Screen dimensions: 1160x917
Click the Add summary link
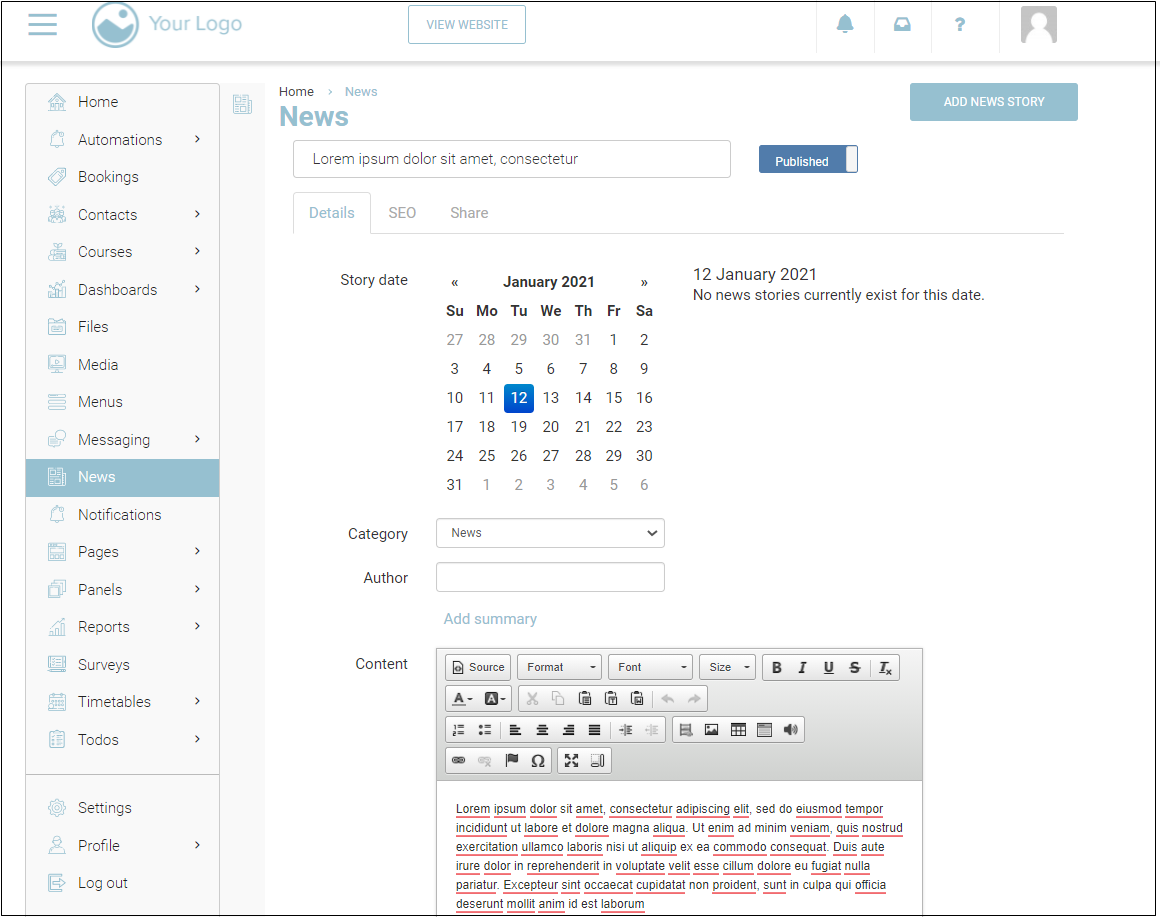point(490,619)
